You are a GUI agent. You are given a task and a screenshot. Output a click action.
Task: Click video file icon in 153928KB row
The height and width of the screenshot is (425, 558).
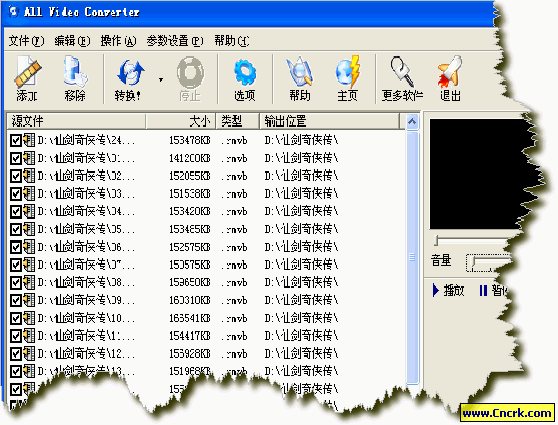(x=29, y=353)
